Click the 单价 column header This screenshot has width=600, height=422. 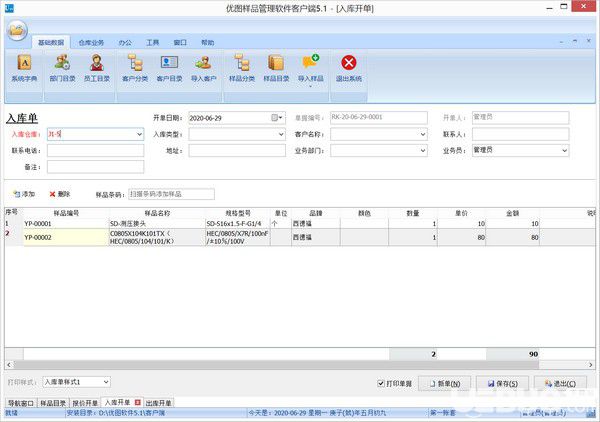461,213
